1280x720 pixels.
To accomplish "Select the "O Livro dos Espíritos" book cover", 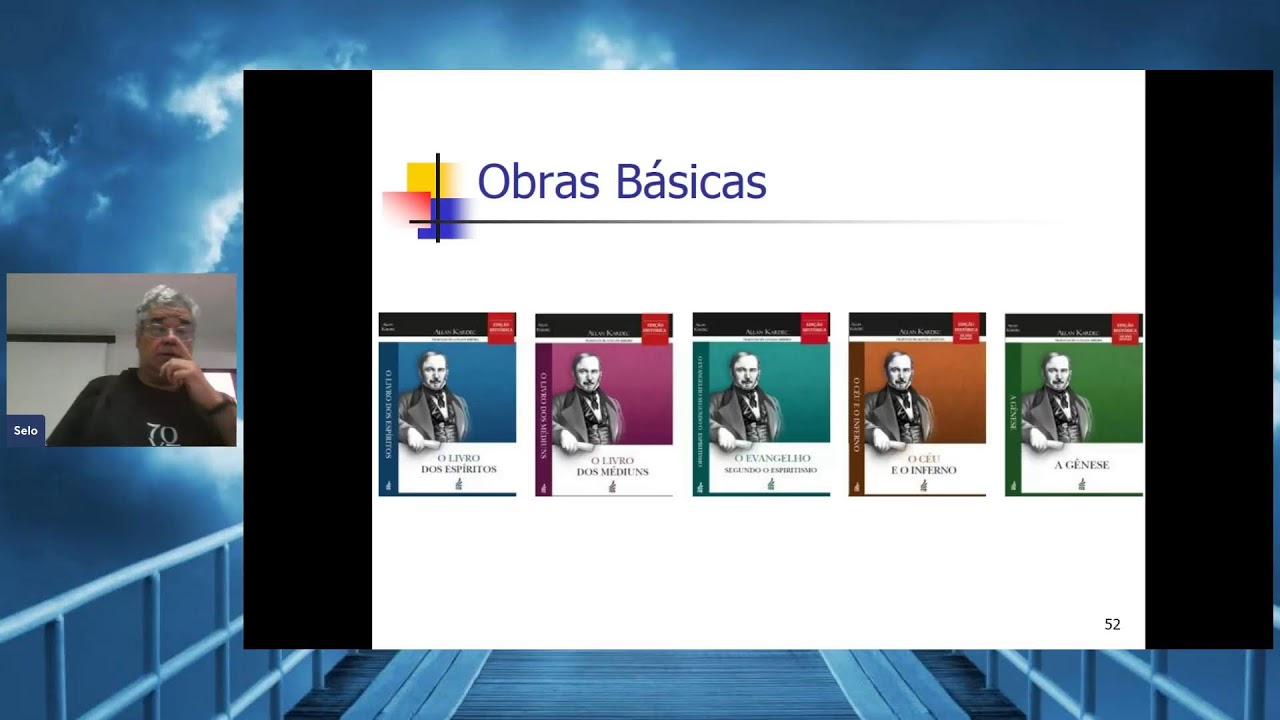I will point(447,404).
